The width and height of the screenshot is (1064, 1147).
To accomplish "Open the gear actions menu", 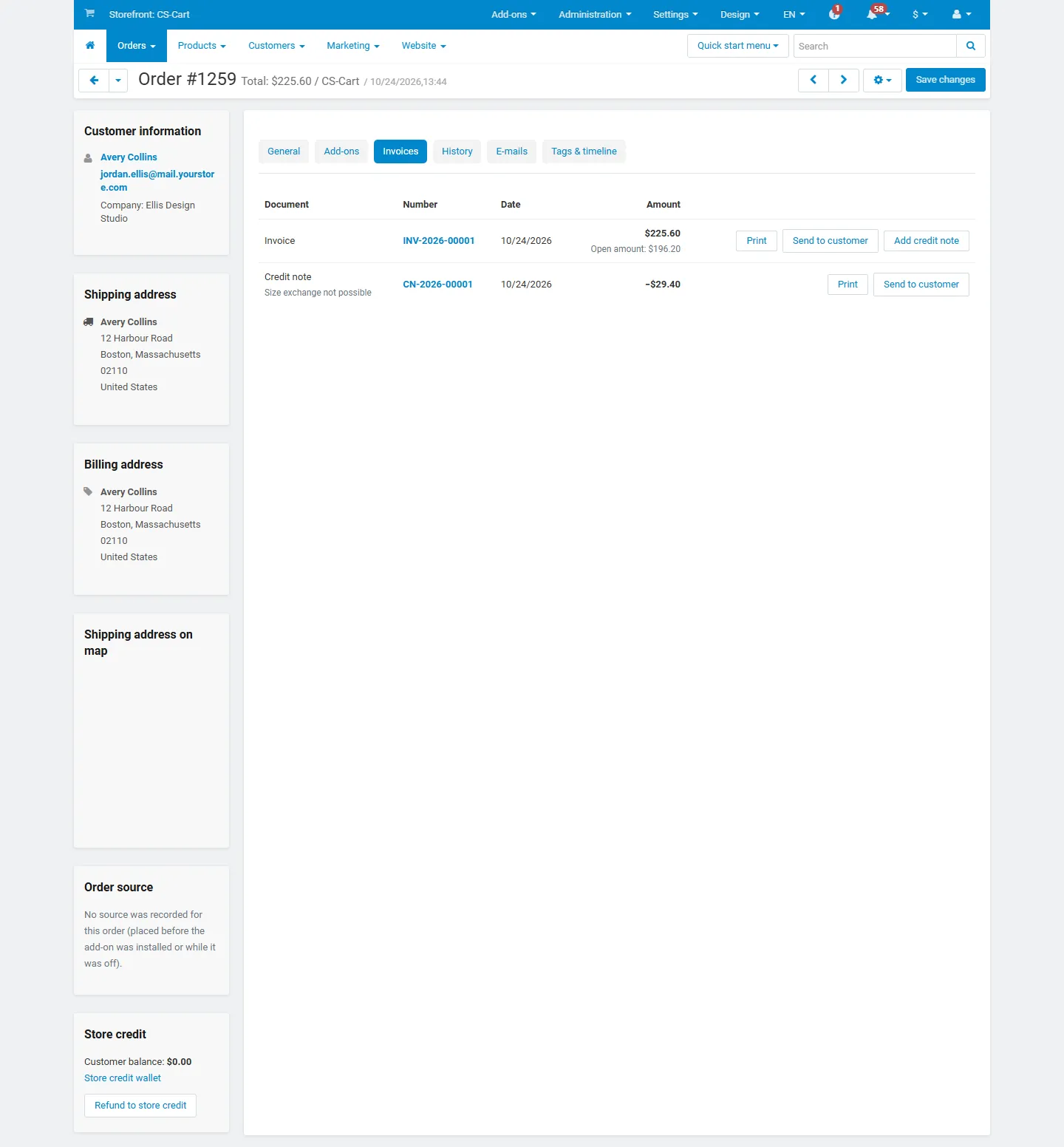I will 882,80.
